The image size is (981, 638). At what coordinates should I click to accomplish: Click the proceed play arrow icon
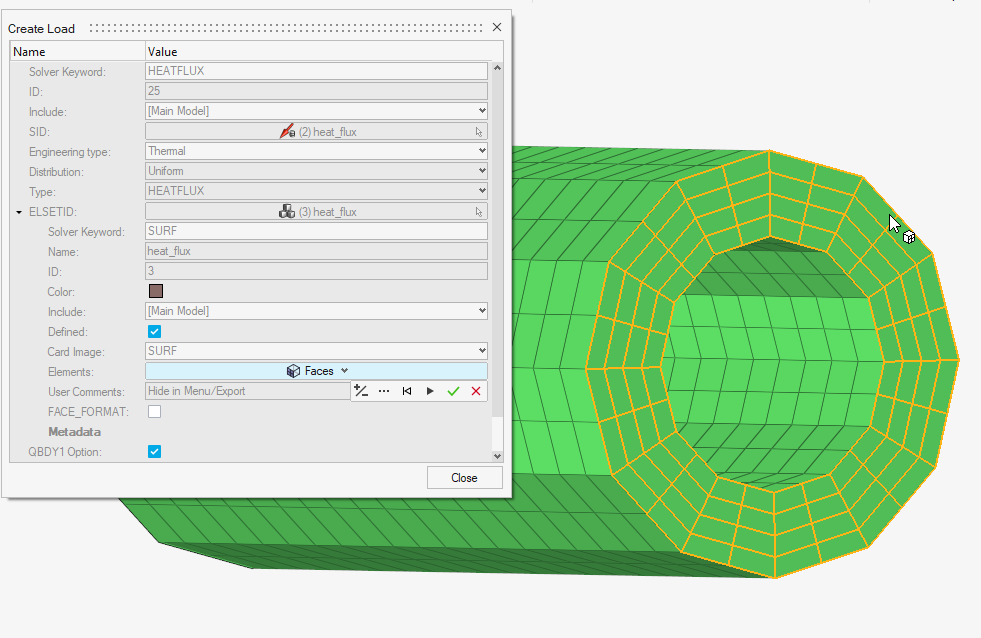click(x=430, y=391)
